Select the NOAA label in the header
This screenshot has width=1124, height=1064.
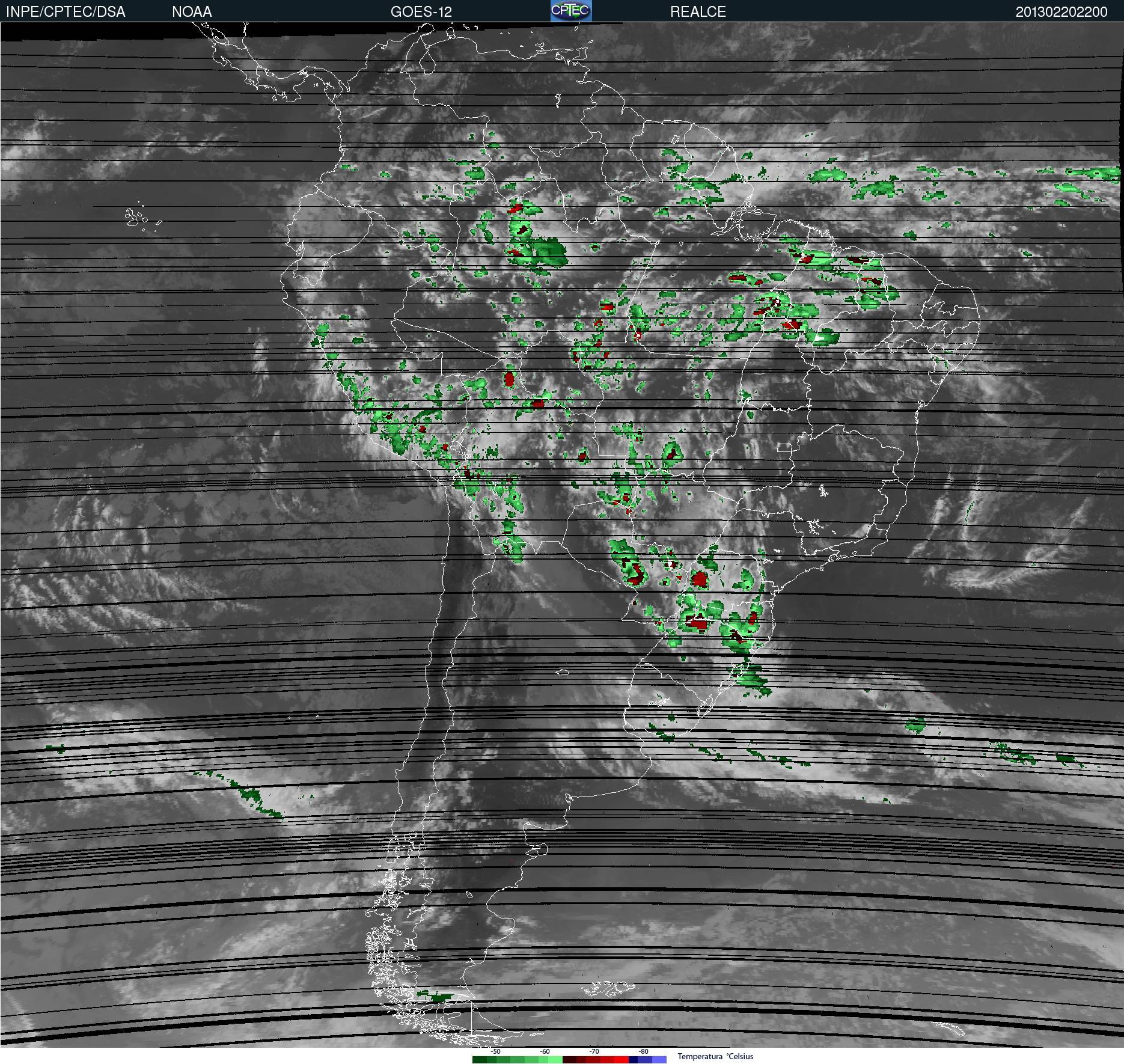coord(192,12)
